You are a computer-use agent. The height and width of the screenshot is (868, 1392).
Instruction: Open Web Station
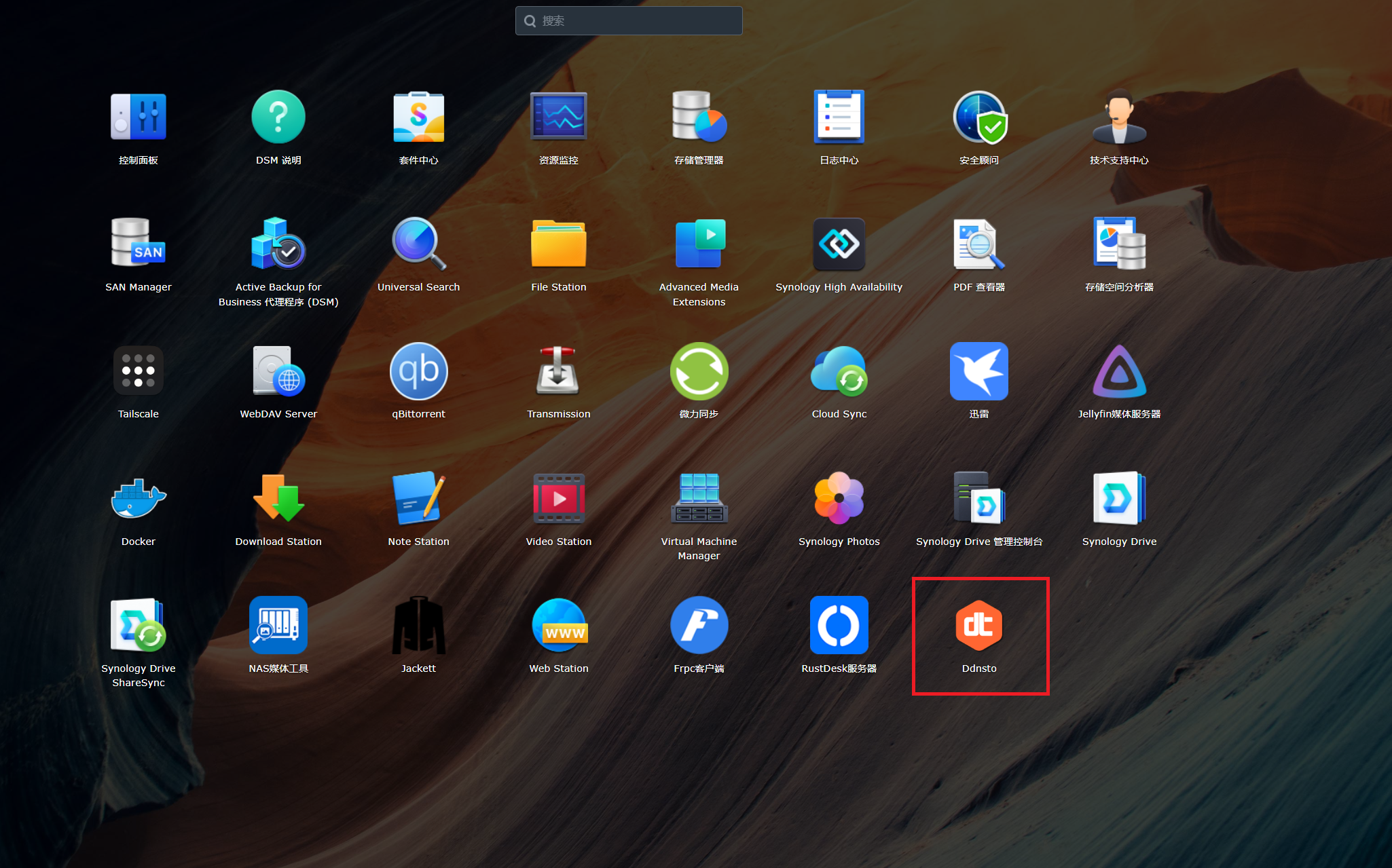pos(558,626)
